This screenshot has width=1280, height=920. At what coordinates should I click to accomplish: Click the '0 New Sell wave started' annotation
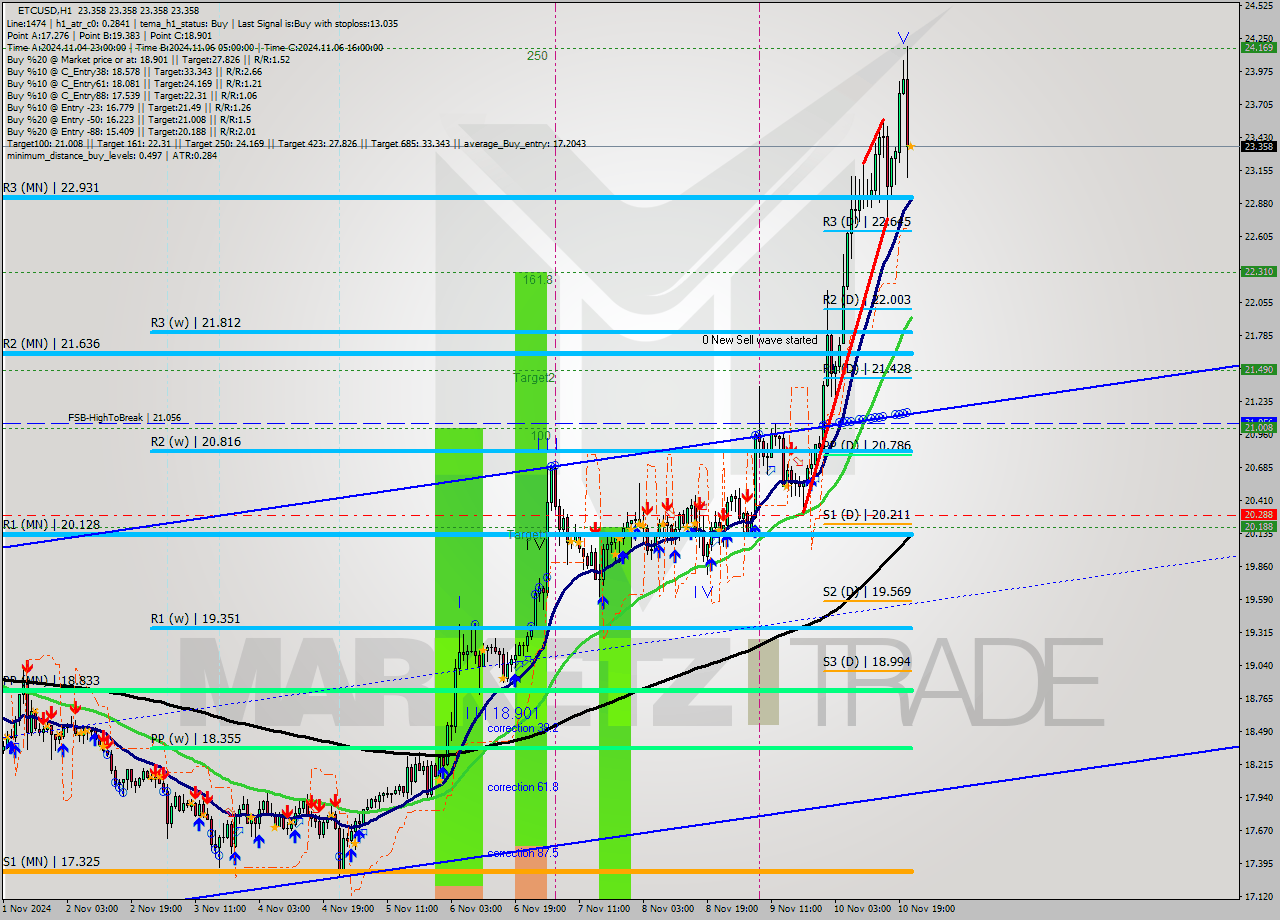click(x=759, y=340)
